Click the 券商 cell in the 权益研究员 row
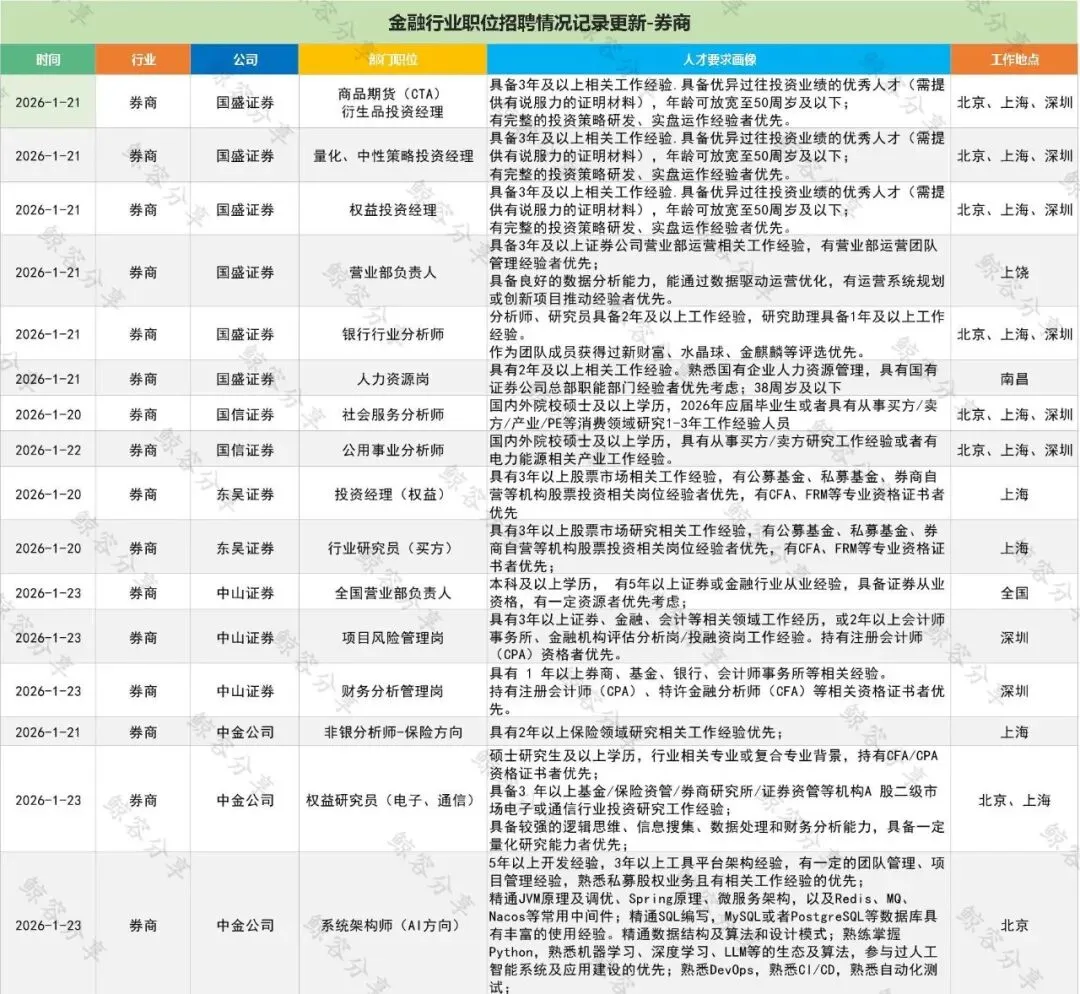 [x=143, y=800]
